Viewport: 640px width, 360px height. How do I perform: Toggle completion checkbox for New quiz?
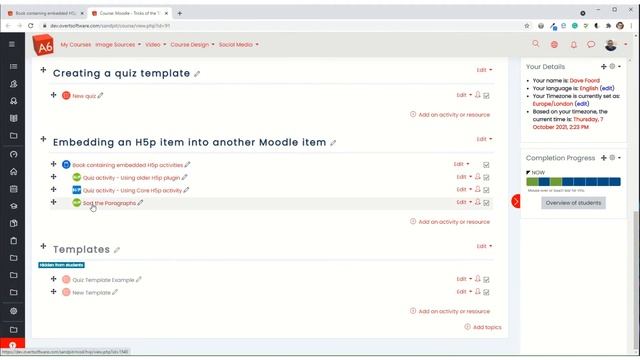point(486,96)
